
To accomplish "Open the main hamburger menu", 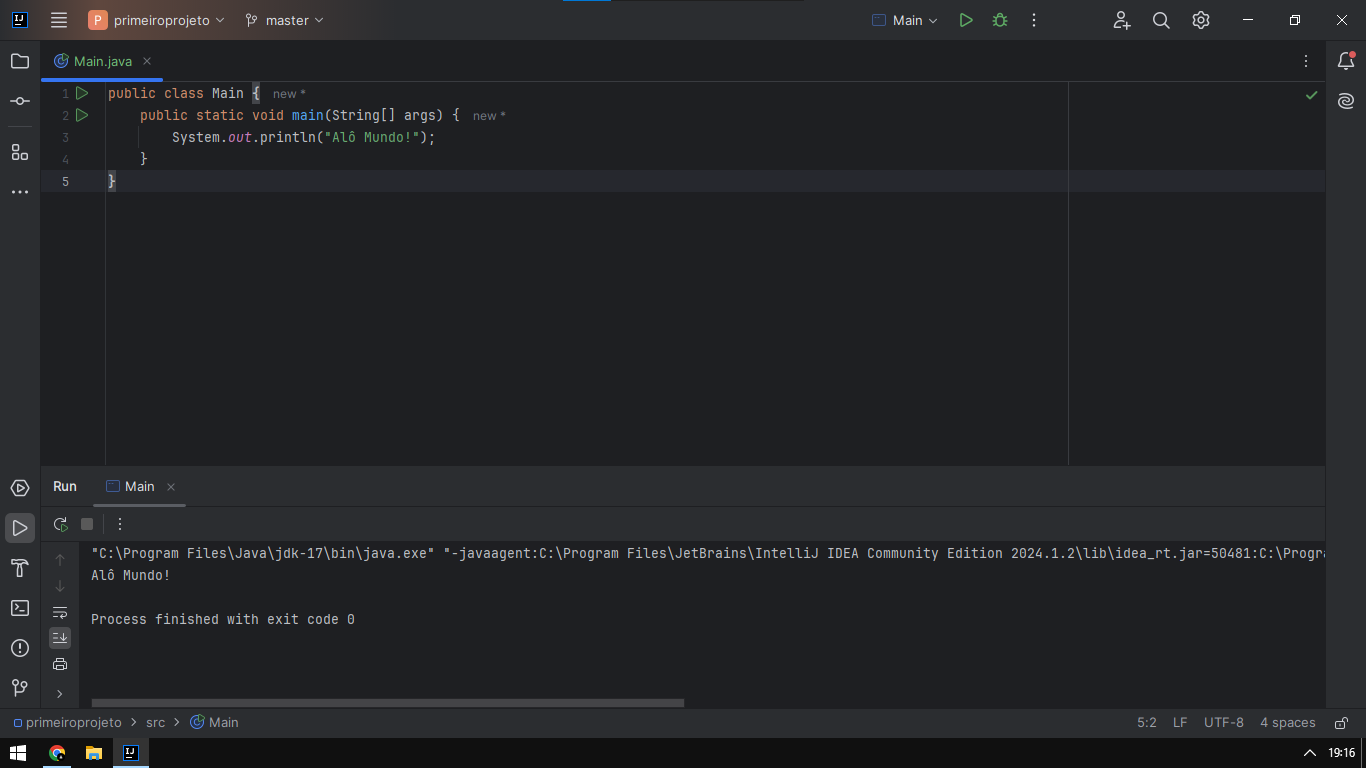I will [59, 20].
